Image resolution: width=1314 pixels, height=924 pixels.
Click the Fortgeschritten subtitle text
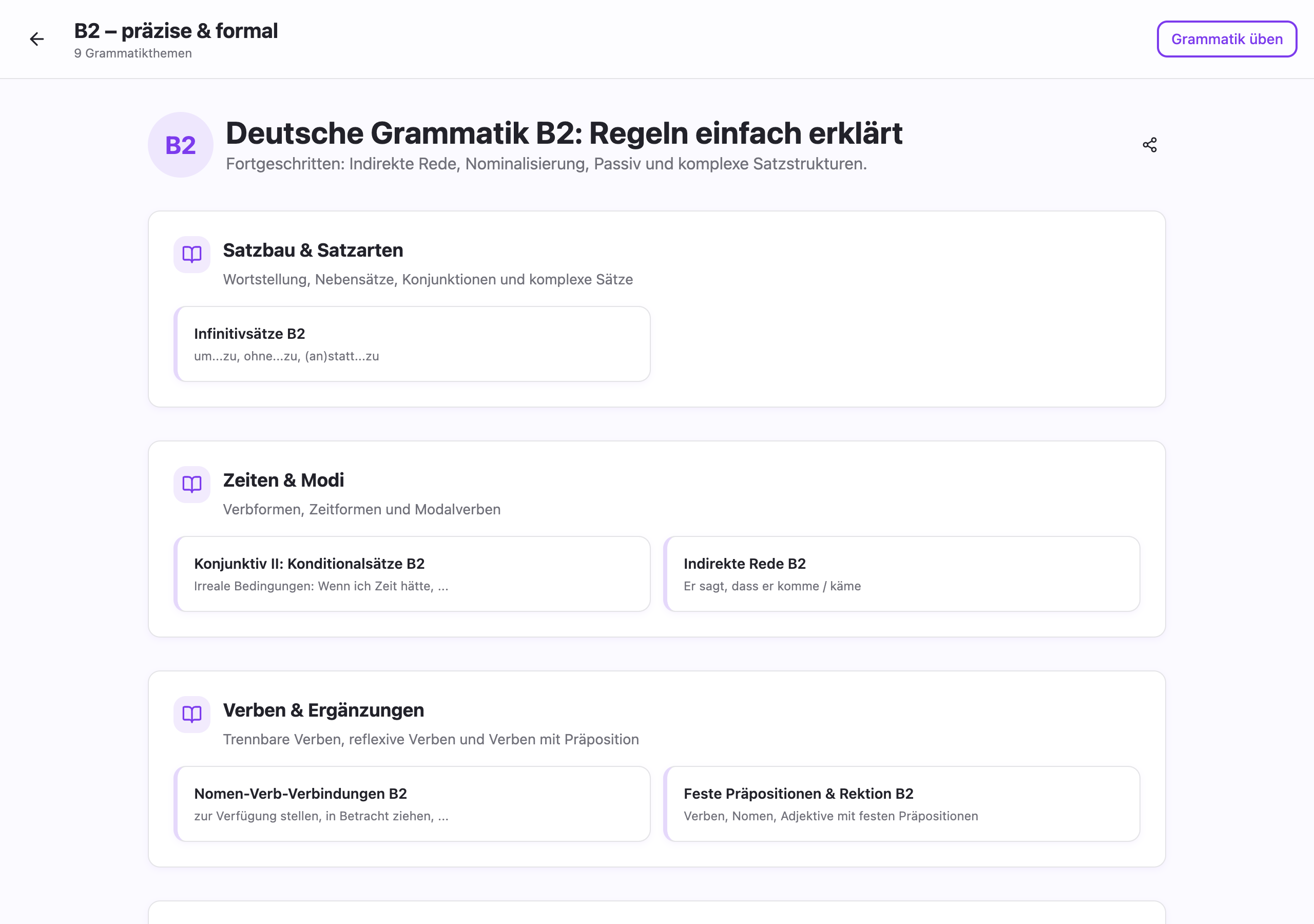click(x=547, y=164)
